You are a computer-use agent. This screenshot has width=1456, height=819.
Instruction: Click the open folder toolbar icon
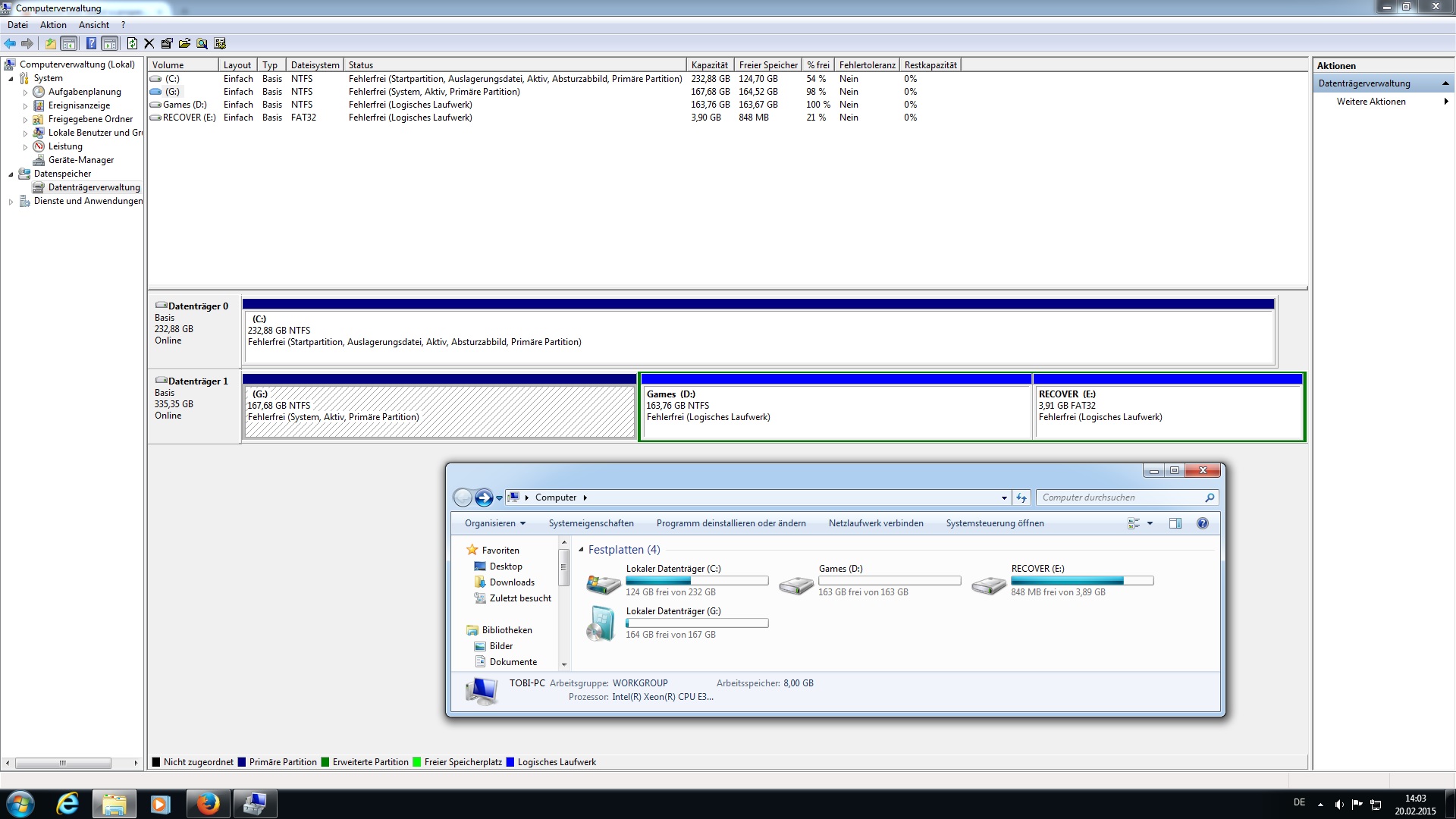click(x=184, y=43)
